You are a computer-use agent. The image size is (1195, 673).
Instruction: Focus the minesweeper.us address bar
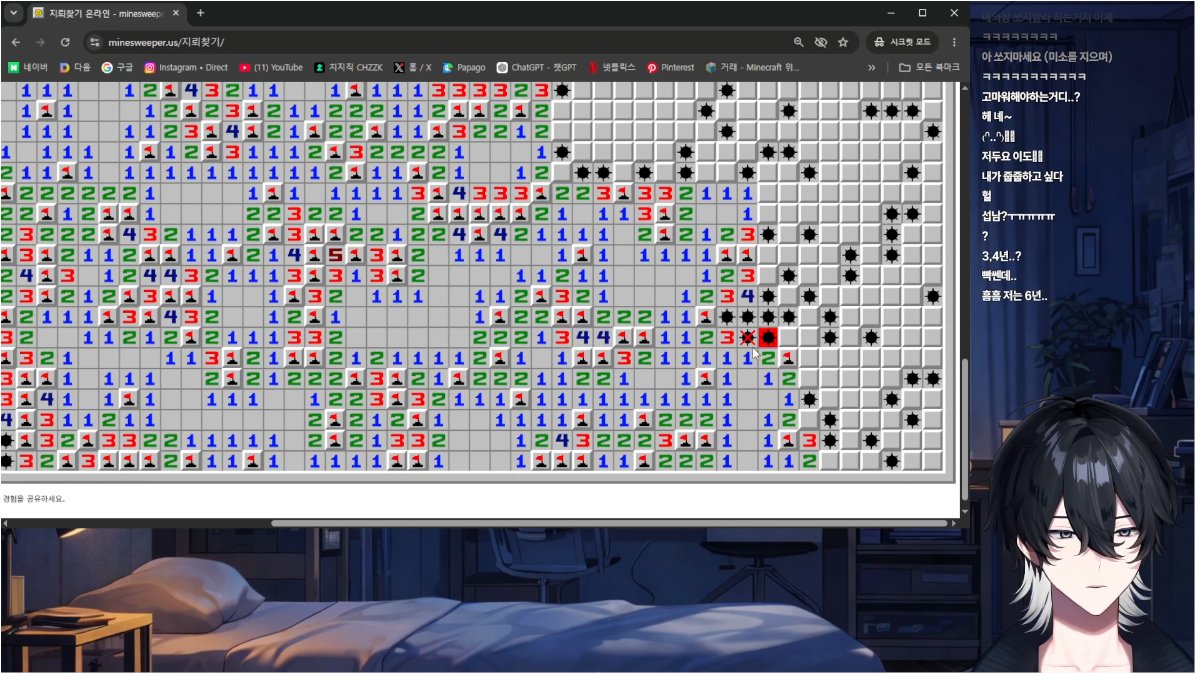[x=442, y=42]
